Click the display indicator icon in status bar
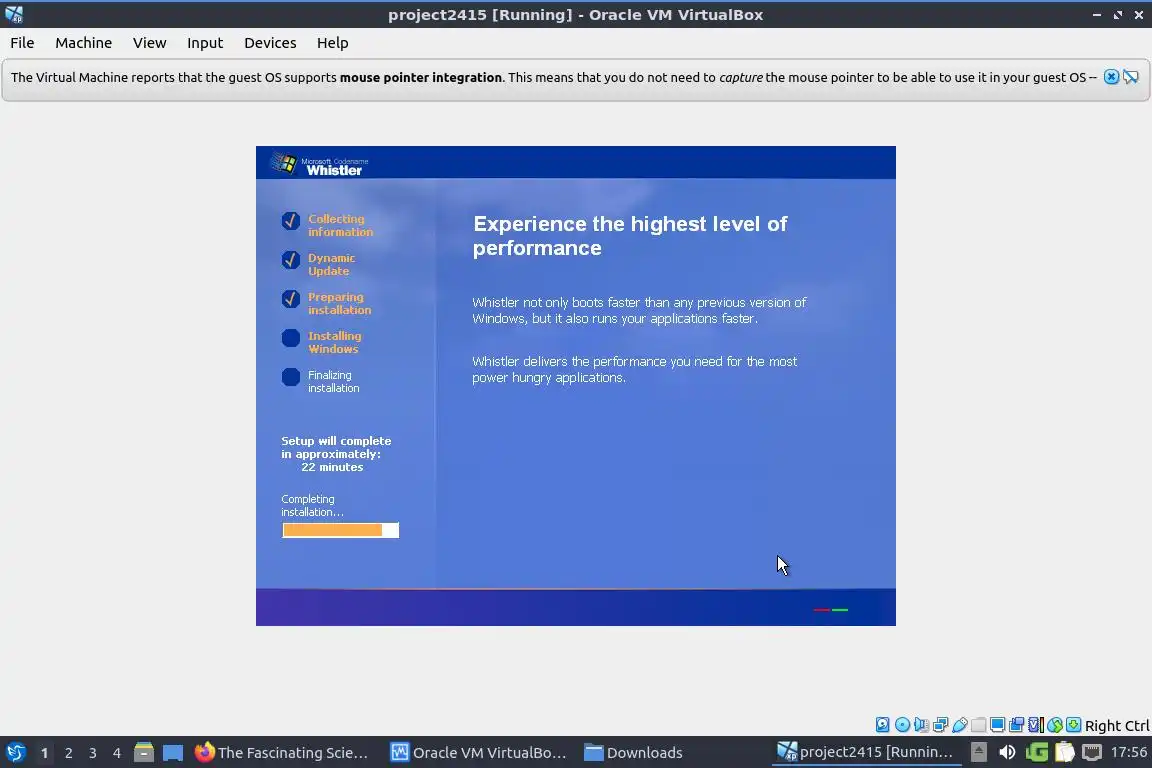 [998, 725]
